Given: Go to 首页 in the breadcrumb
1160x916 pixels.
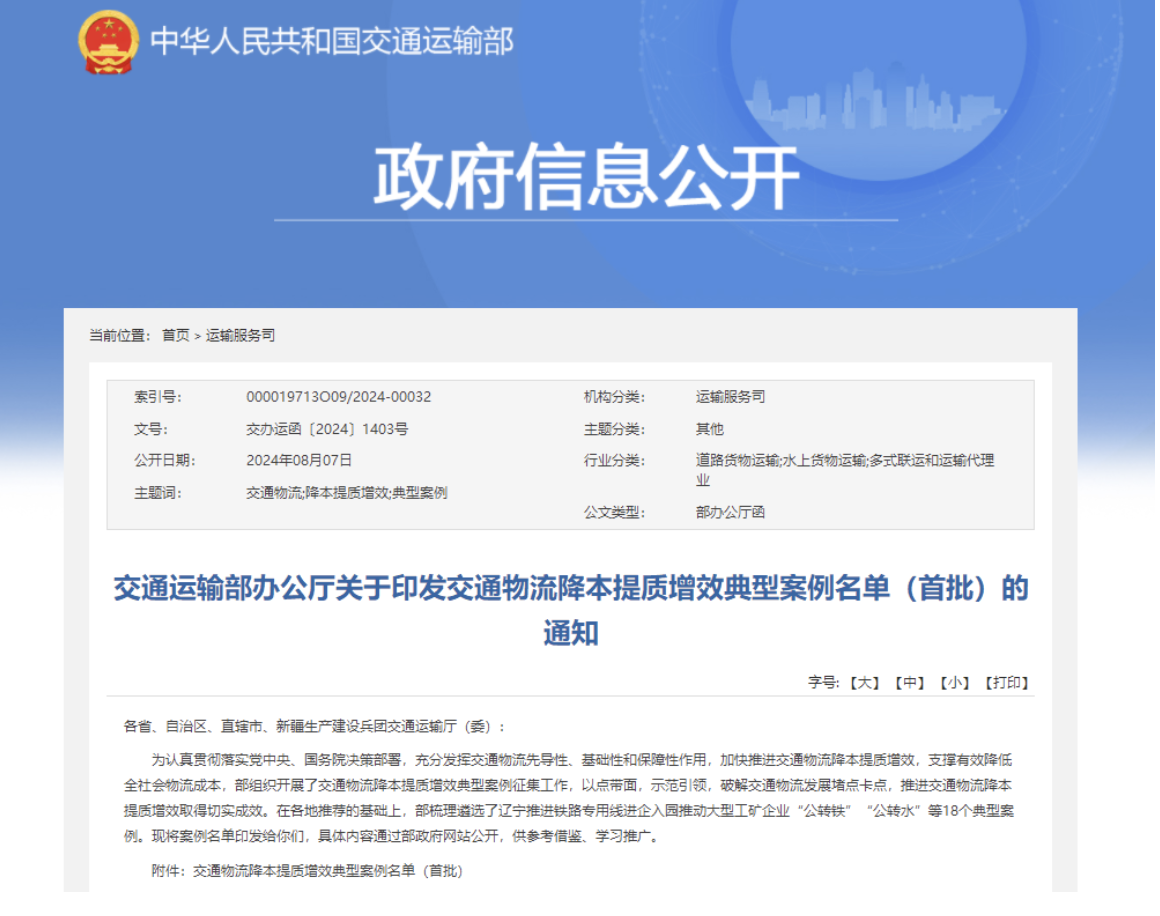Looking at the screenshot, I should coord(176,336).
